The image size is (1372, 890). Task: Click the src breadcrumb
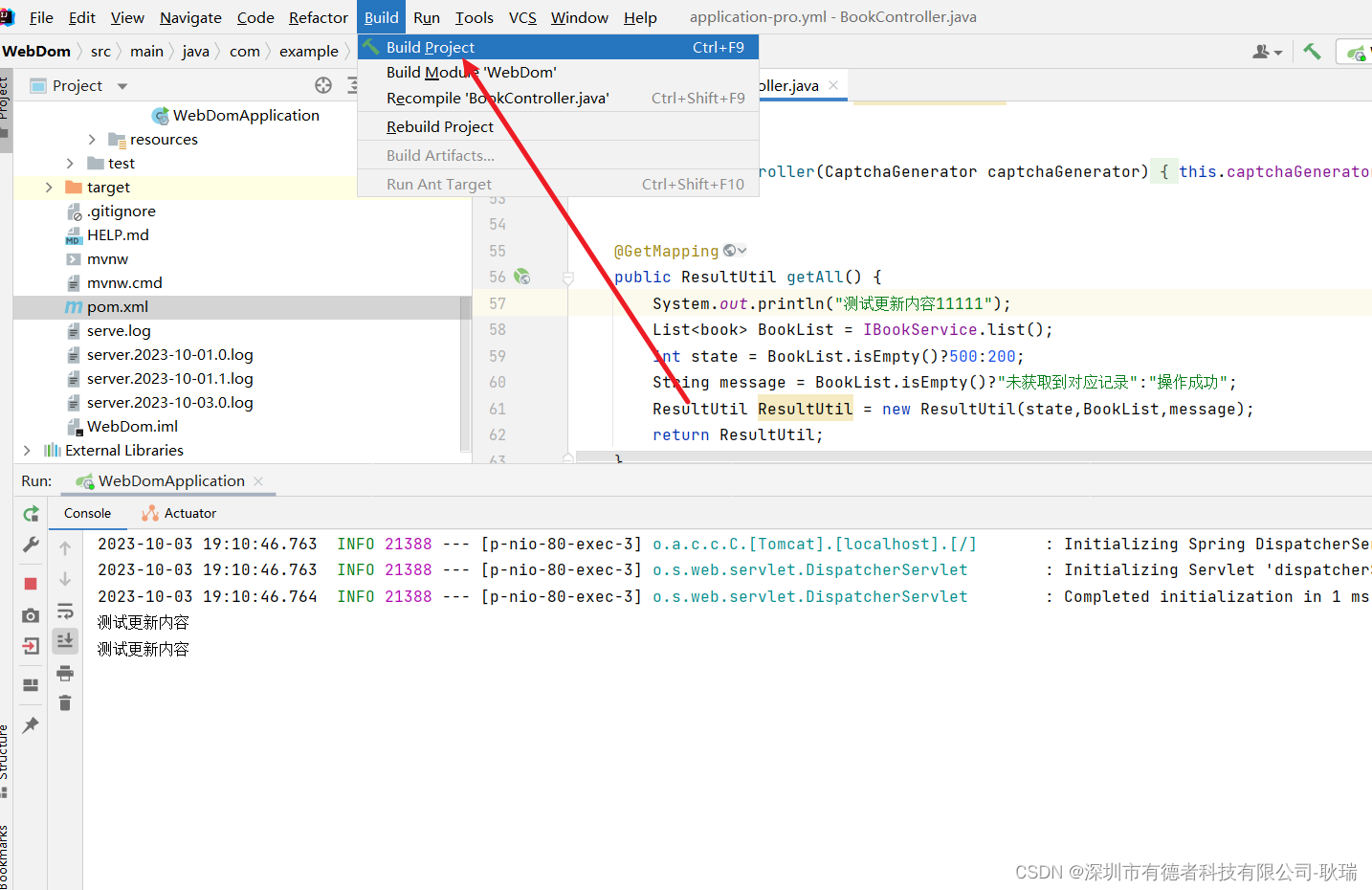click(x=100, y=52)
